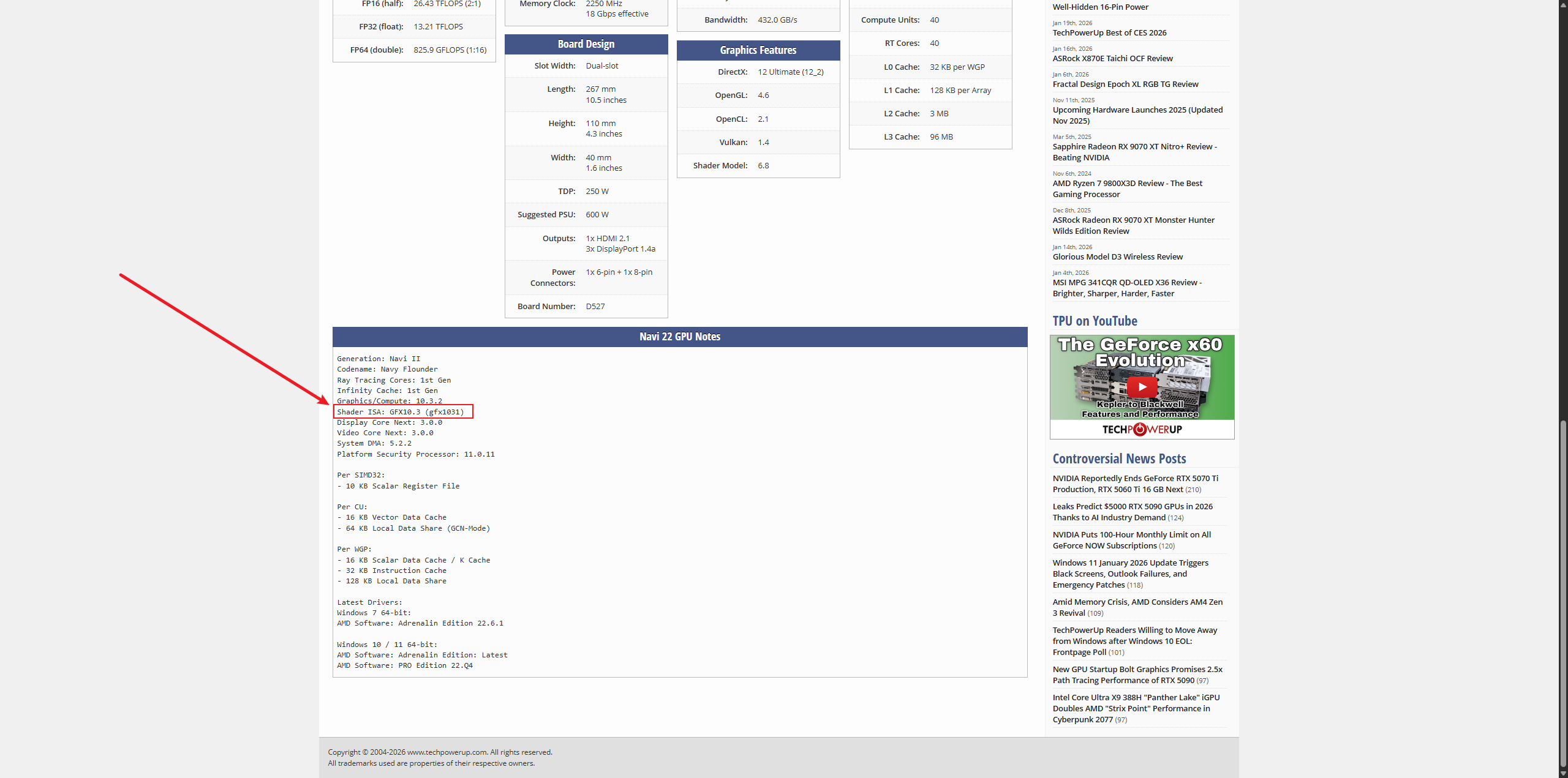Open Fractal Design Epoch XL review link
The height and width of the screenshot is (778, 1568).
1125,84
